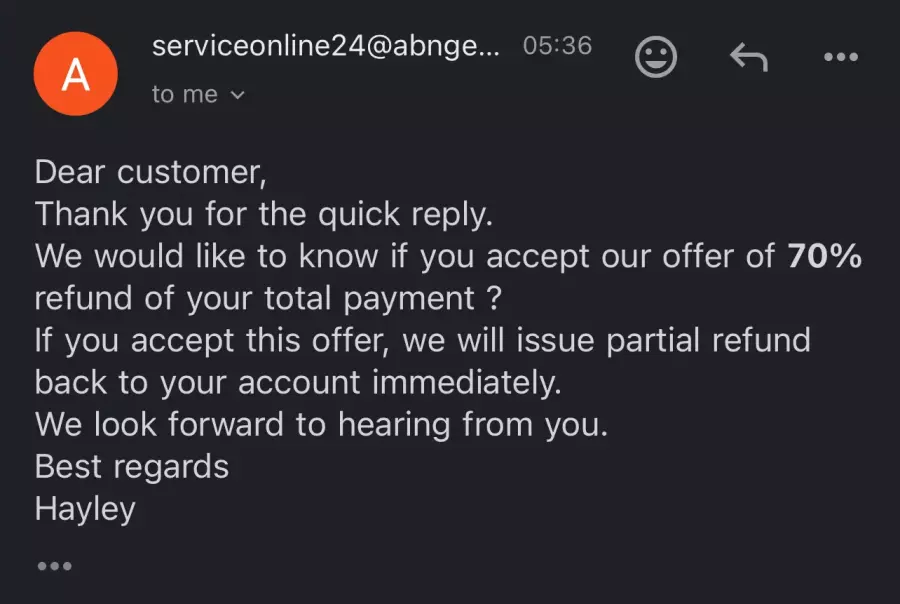Tap the words 'partial refund'
900x604 pixels.
click(708, 340)
